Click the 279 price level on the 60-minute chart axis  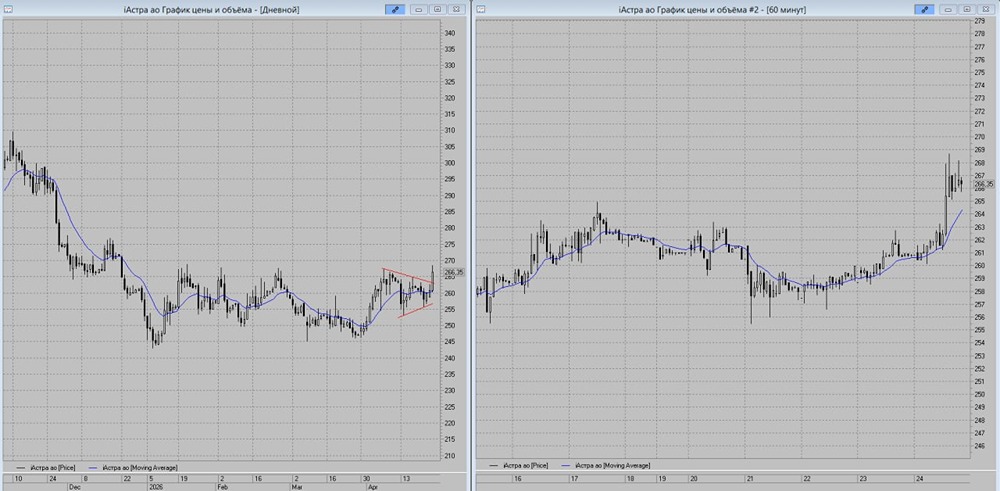981,21
